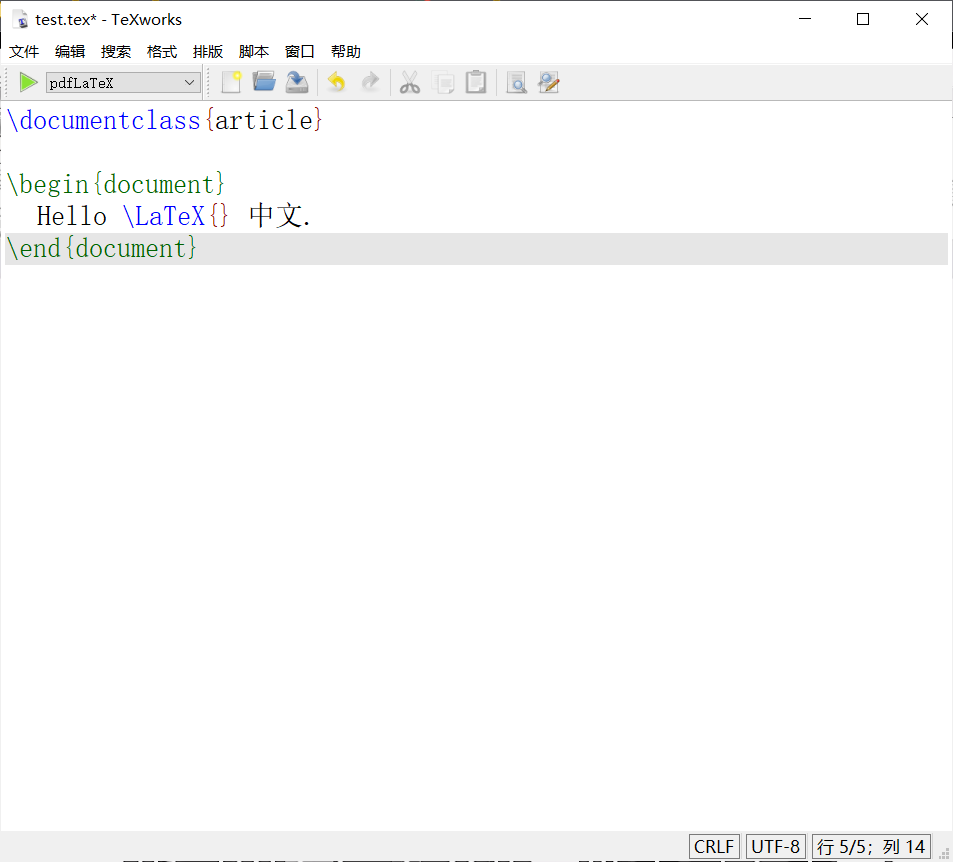953x862 pixels.
Task: Open the 排版 menu
Action: tap(208, 52)
